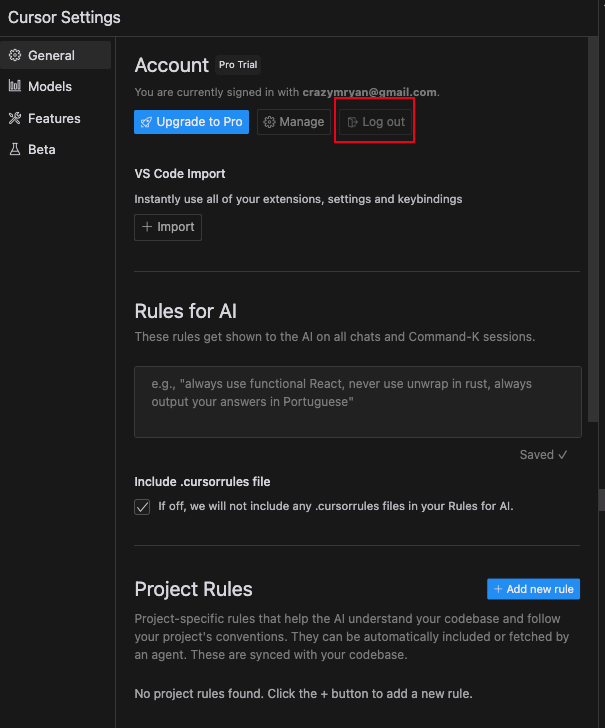Click the gear icon beside General

[15, 55]
